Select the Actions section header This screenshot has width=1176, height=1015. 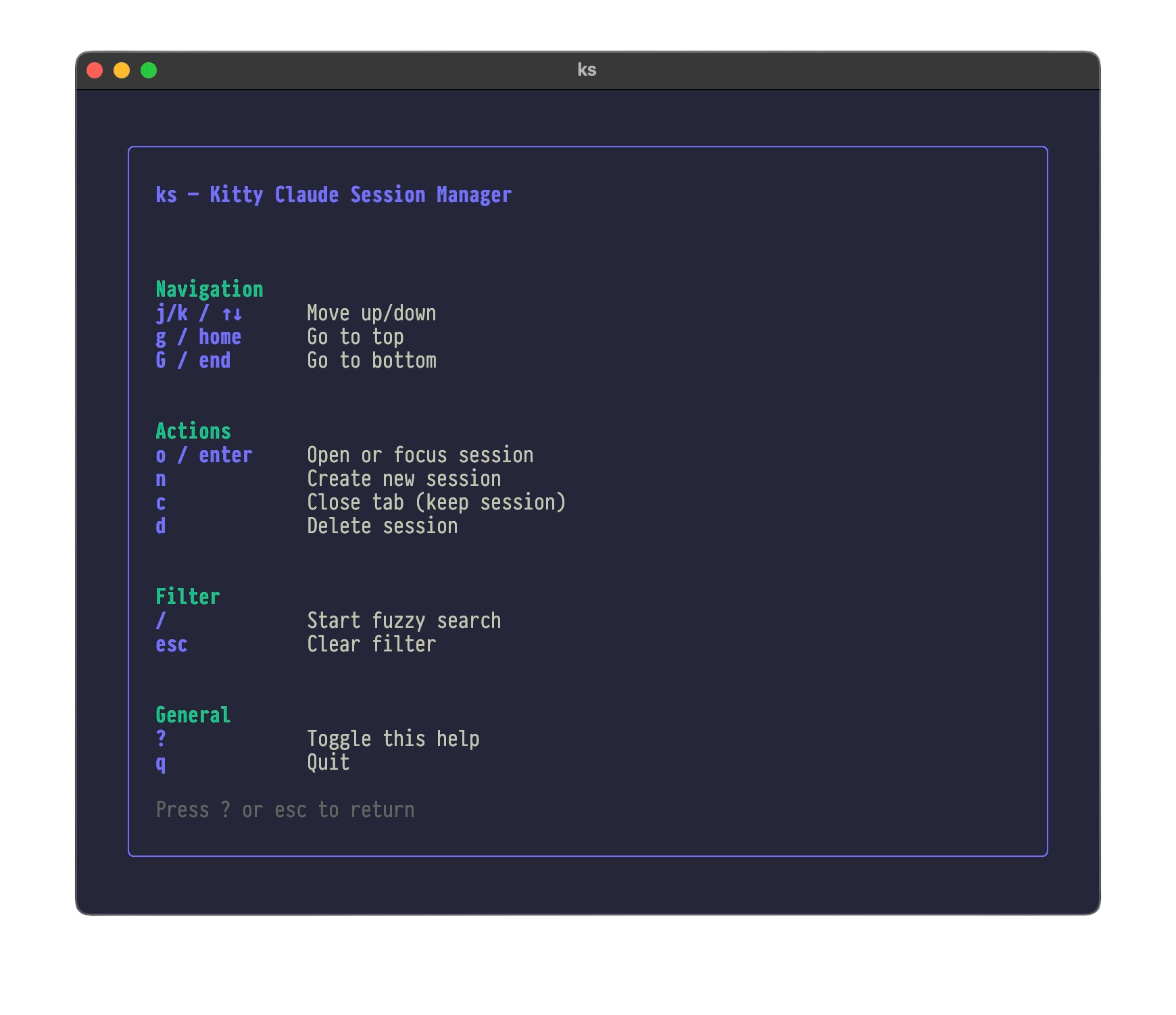click(193, 432)
